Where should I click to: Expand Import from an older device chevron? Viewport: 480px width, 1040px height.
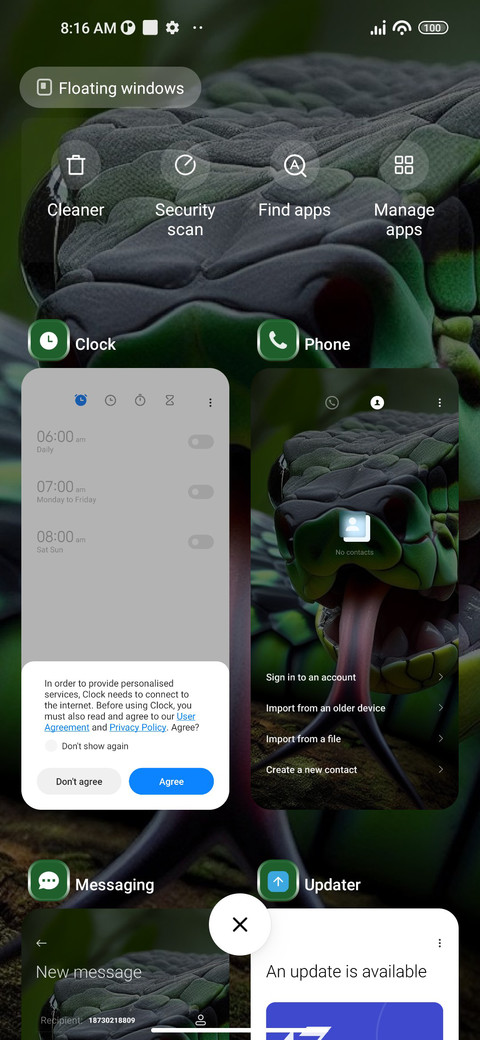441,708
